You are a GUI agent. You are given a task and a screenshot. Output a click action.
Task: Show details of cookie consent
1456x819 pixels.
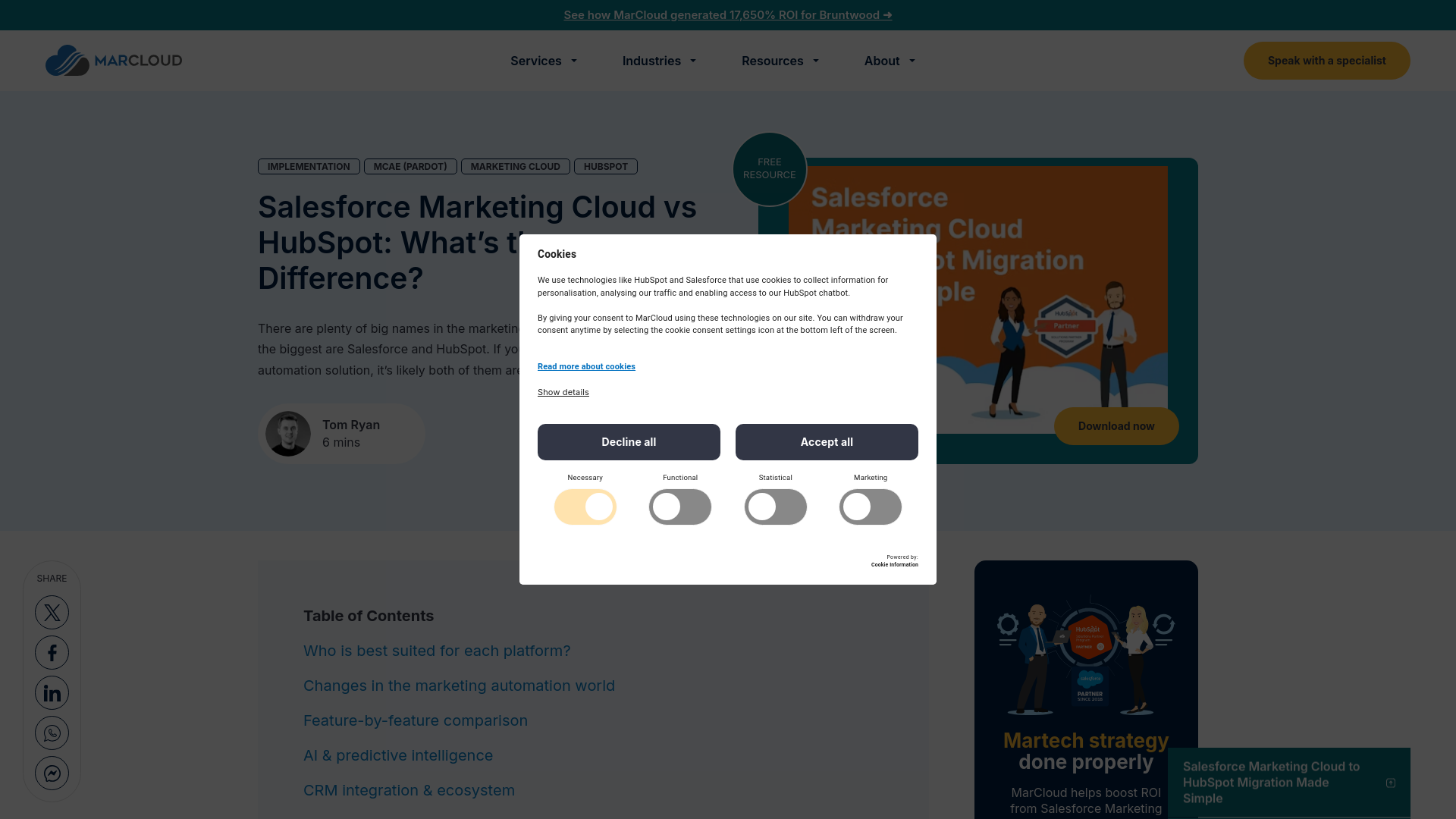point(563,392)
